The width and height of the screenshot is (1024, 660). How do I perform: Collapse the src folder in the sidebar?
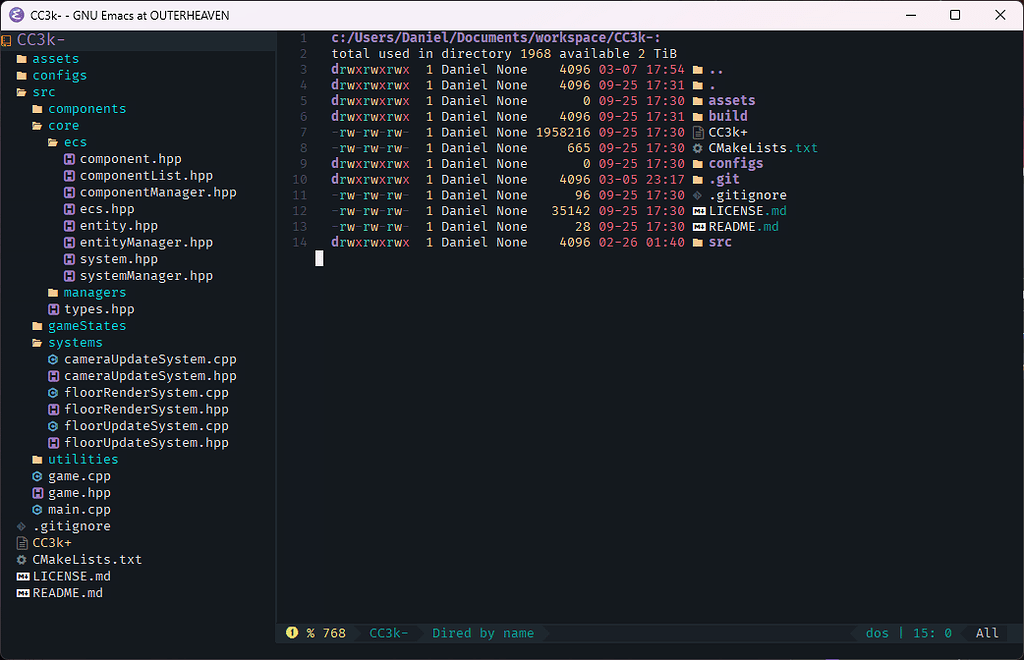tap(44, 91)
